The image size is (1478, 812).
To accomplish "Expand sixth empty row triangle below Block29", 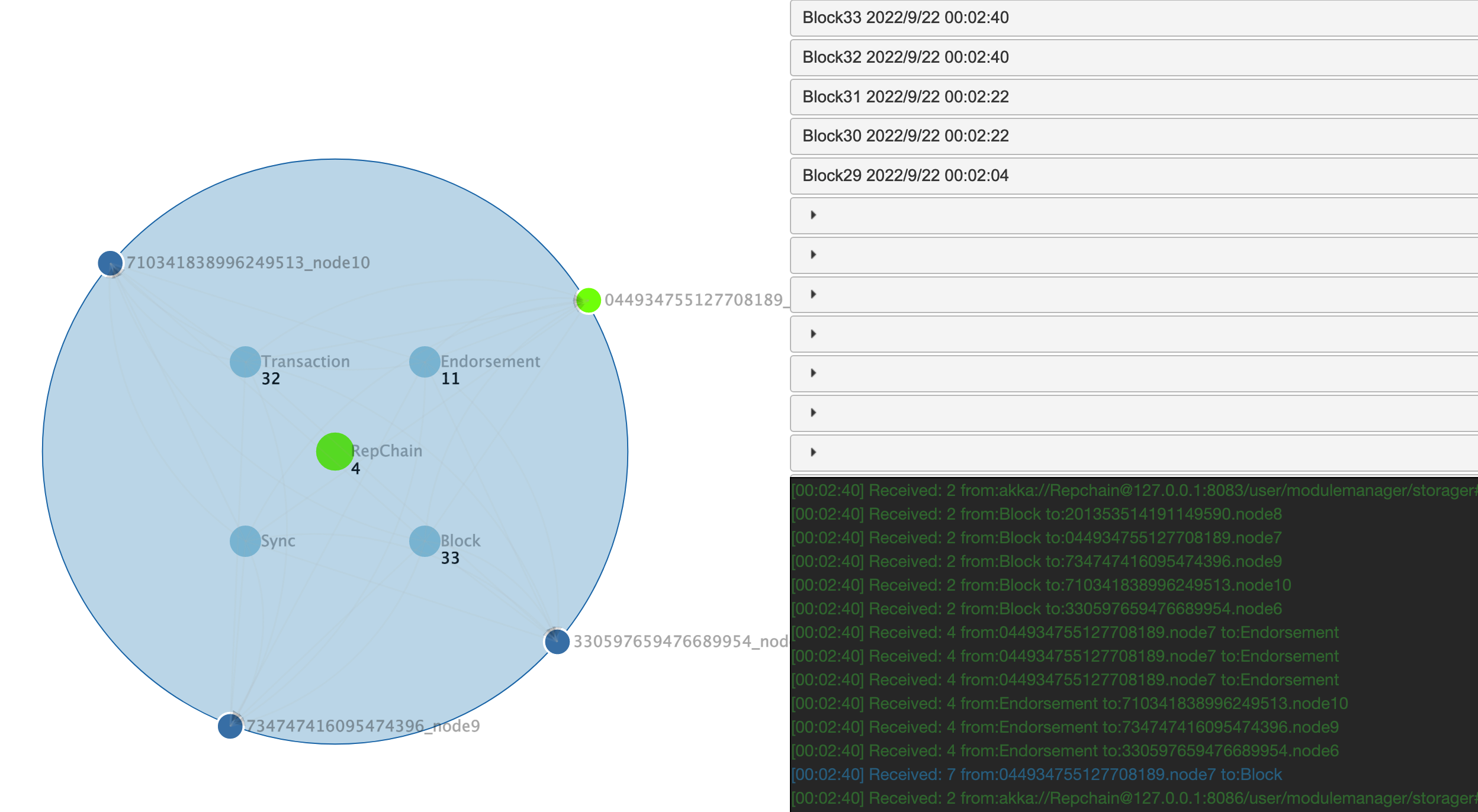I will click(x=814, y=413).
